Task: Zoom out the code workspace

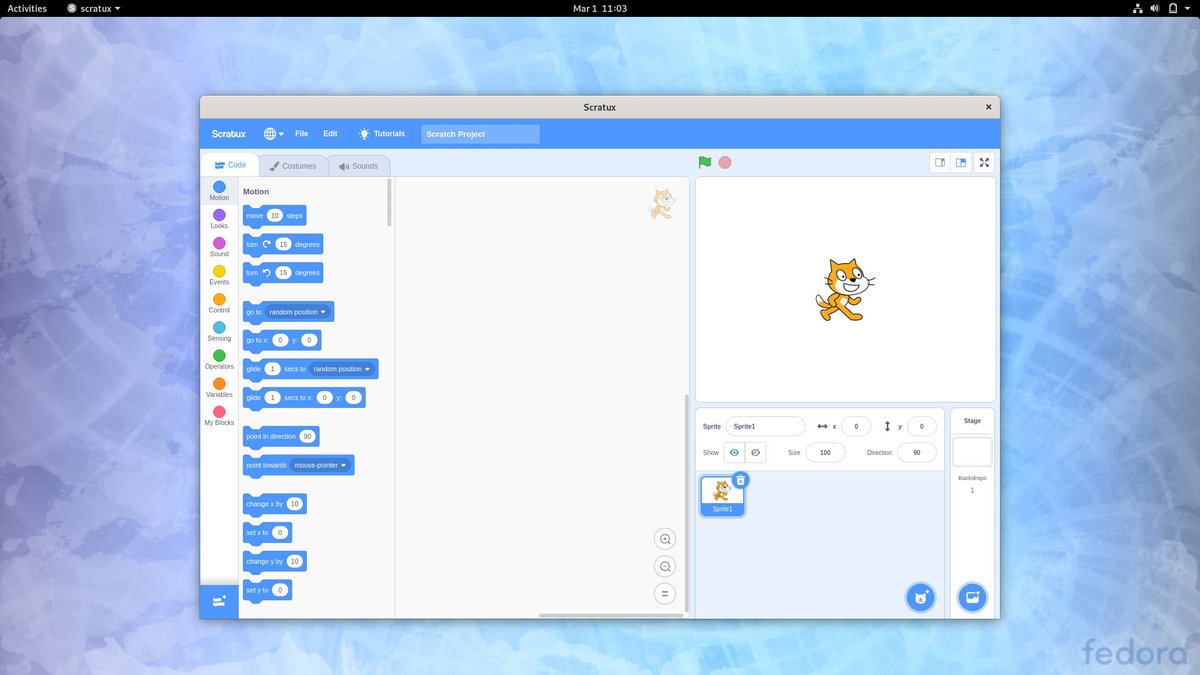Action: coord(664,567)
